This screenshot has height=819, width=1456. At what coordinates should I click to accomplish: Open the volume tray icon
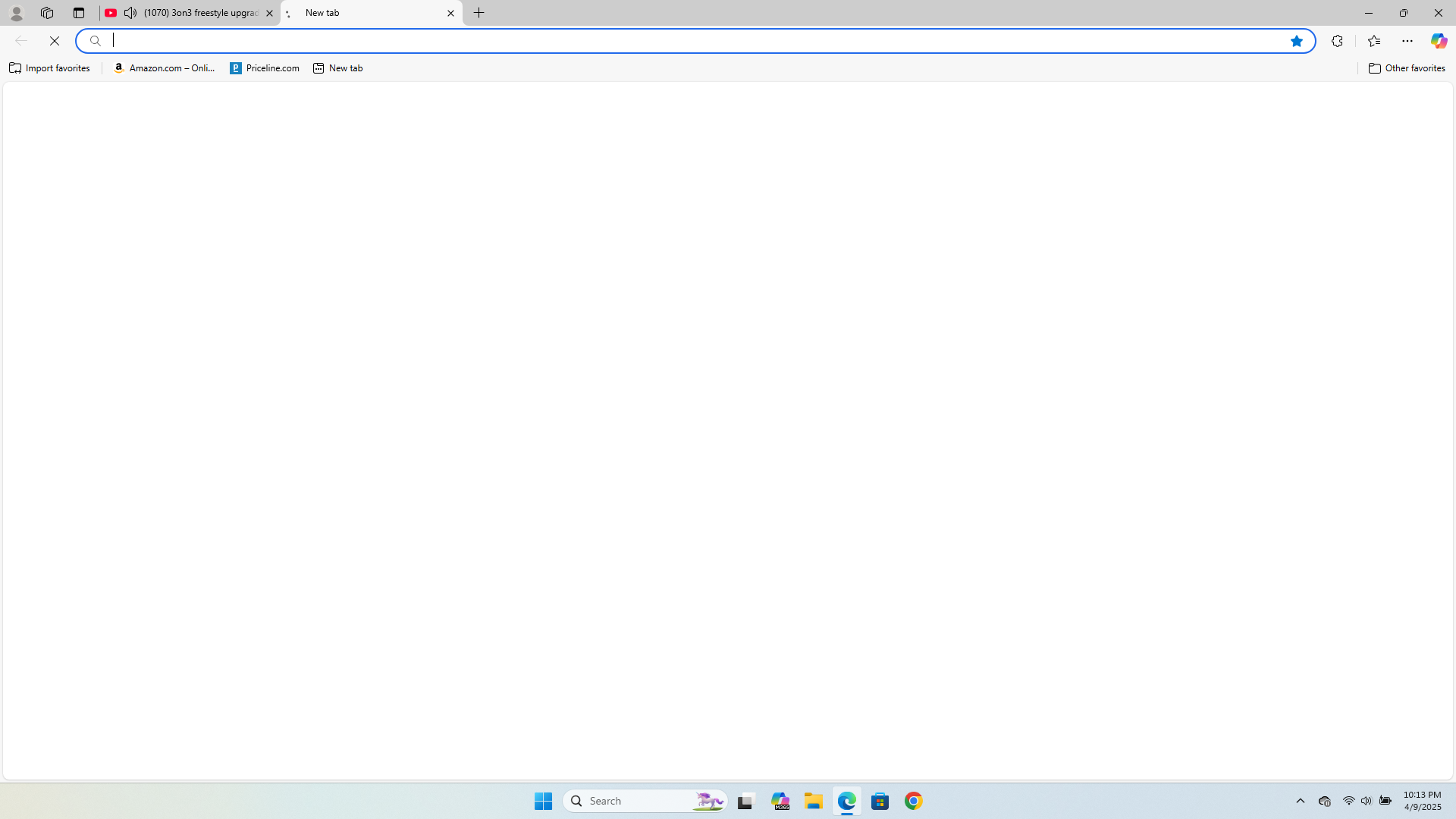tap(1366, 801)
